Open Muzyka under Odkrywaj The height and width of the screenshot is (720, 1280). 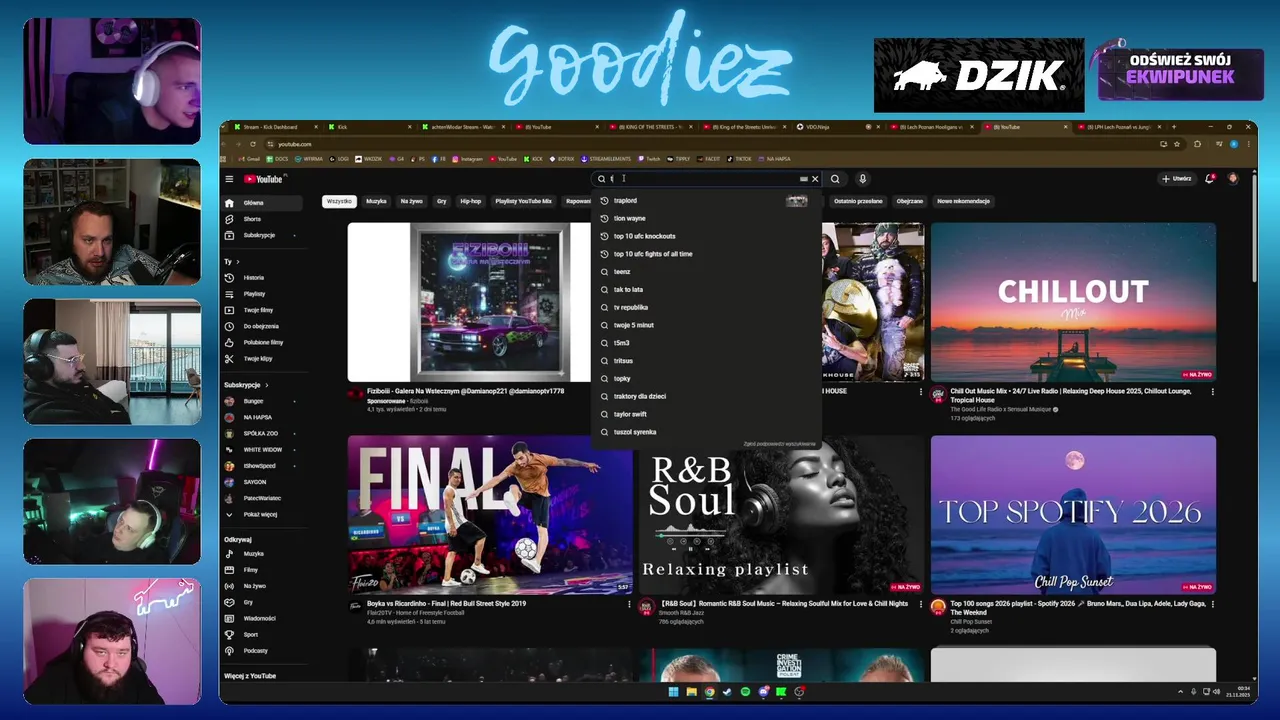coord(263,553)
